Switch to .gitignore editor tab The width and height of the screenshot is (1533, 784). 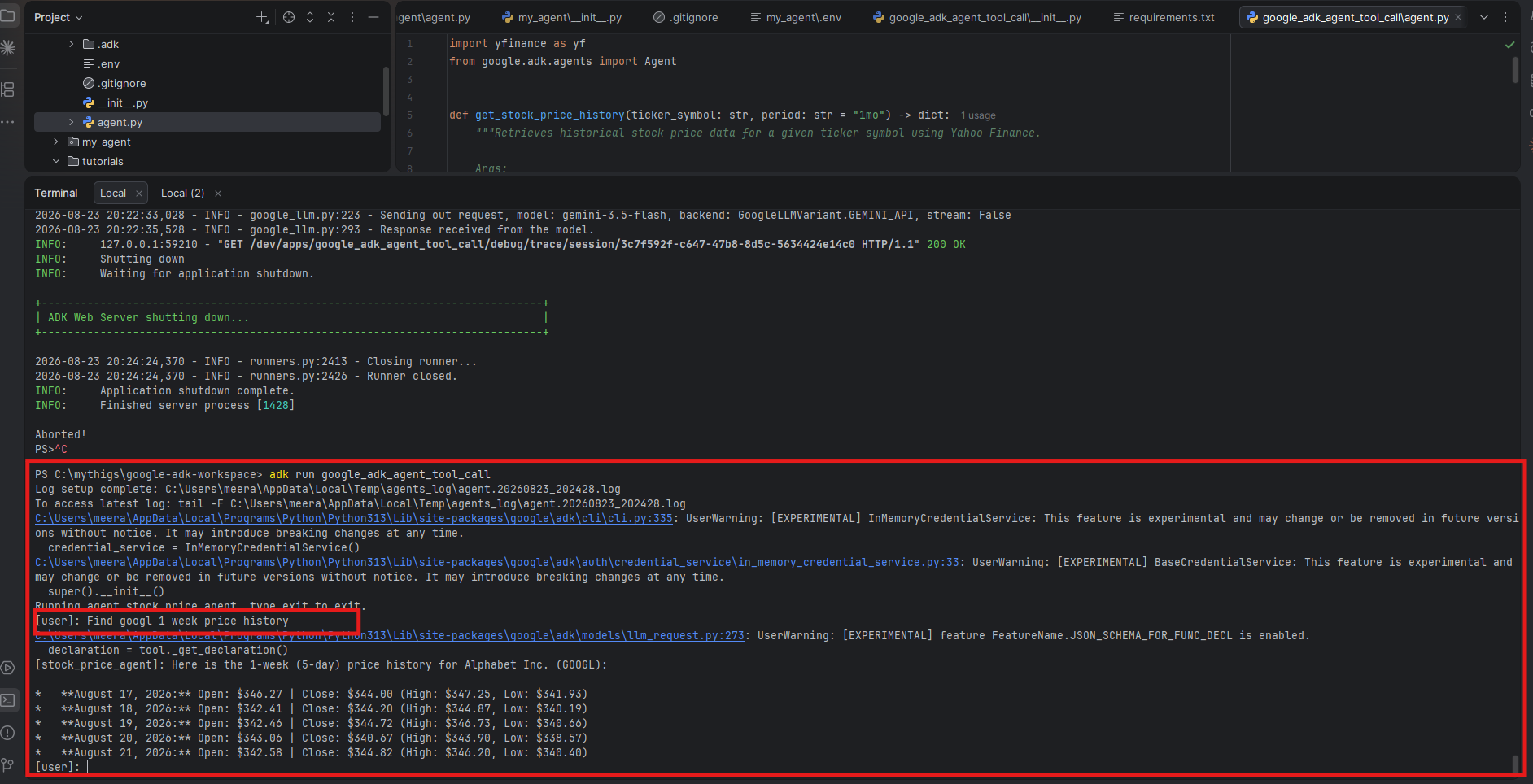point(686,17)
